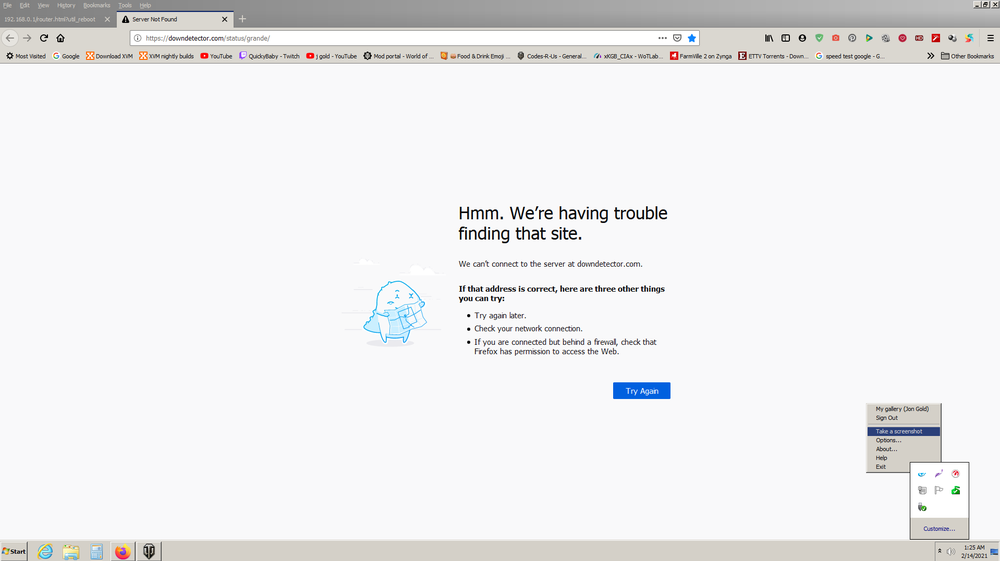Reload the current page
This screenshot has height=561, width=1000.
[x=44, y=38]
